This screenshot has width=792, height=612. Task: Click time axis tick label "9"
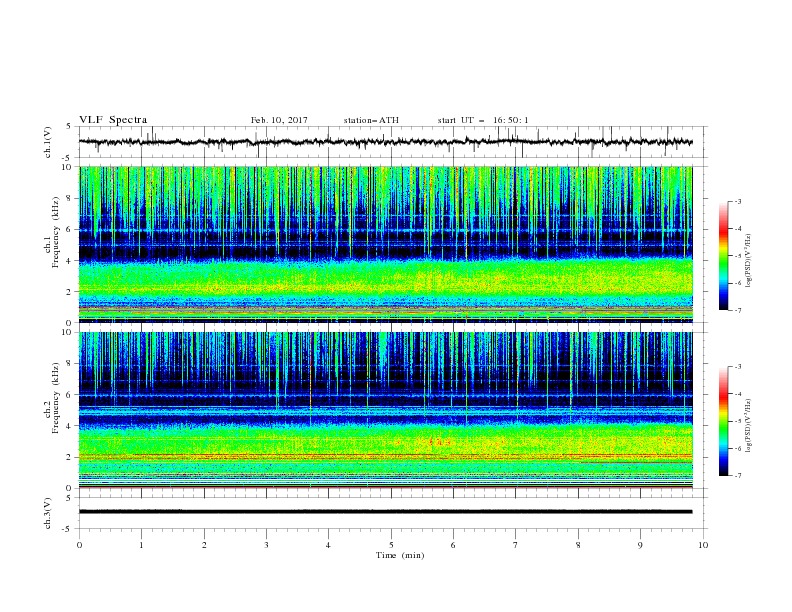pos(640,545)
